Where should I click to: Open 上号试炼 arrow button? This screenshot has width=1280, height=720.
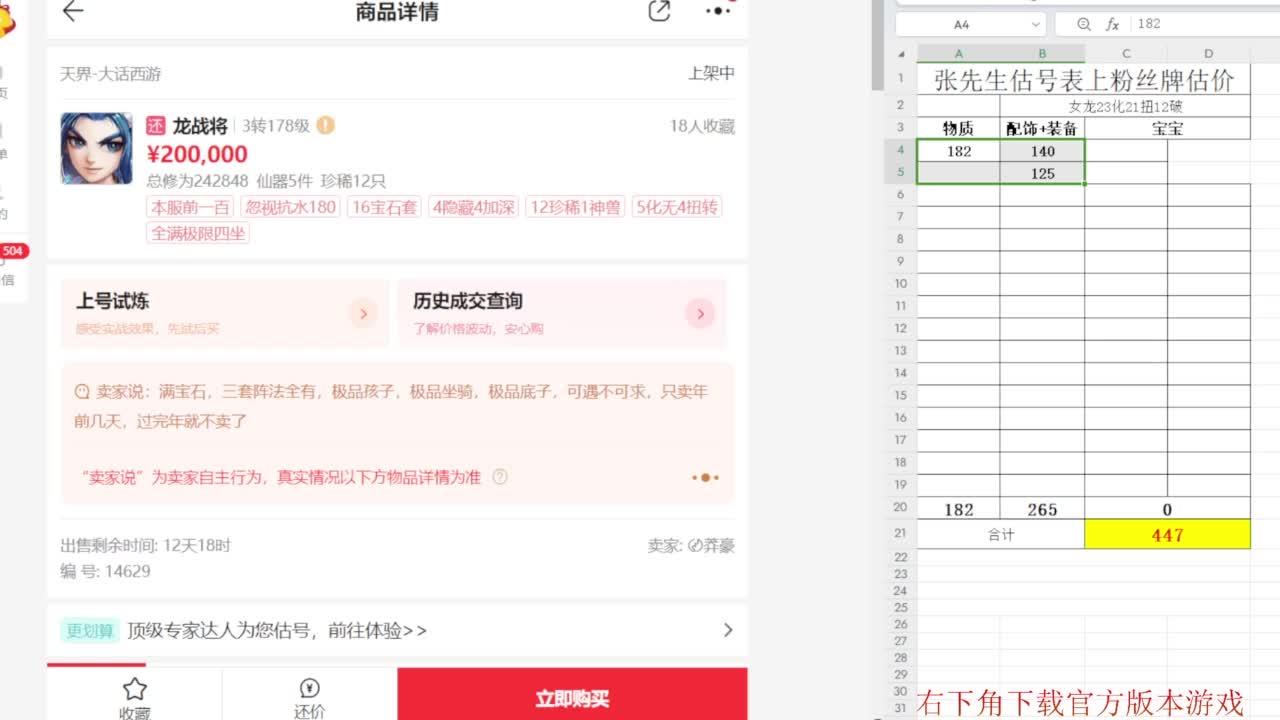coord(363,313)
